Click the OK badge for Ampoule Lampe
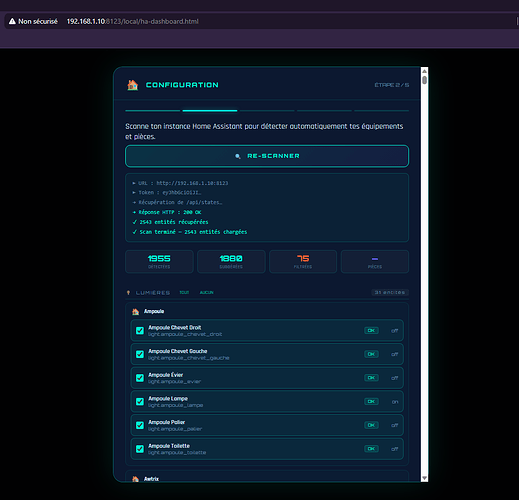519x500 pixels. coord(371,401)
